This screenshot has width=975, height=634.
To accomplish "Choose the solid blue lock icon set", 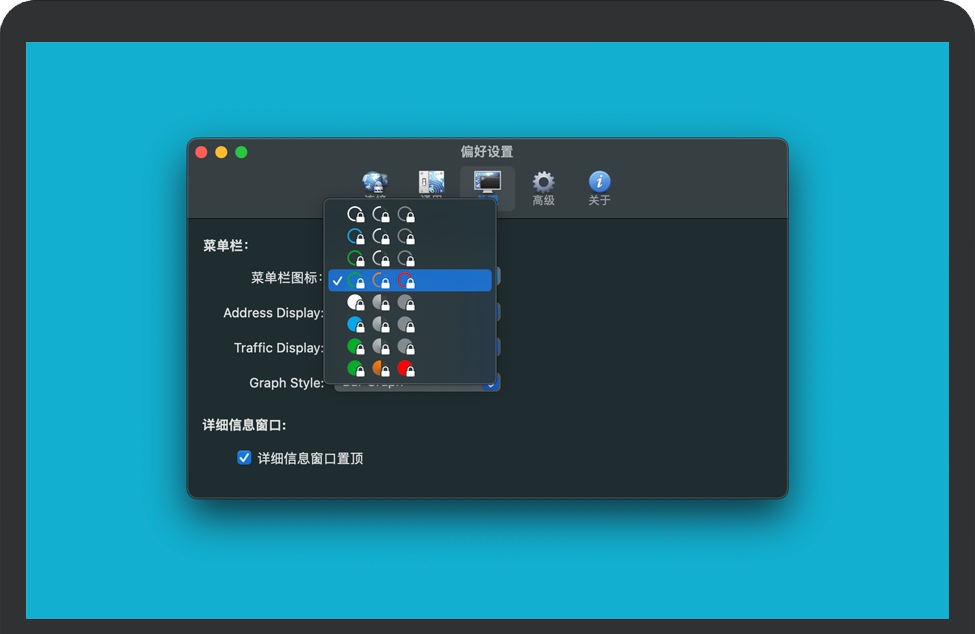I will coord(380,325).
